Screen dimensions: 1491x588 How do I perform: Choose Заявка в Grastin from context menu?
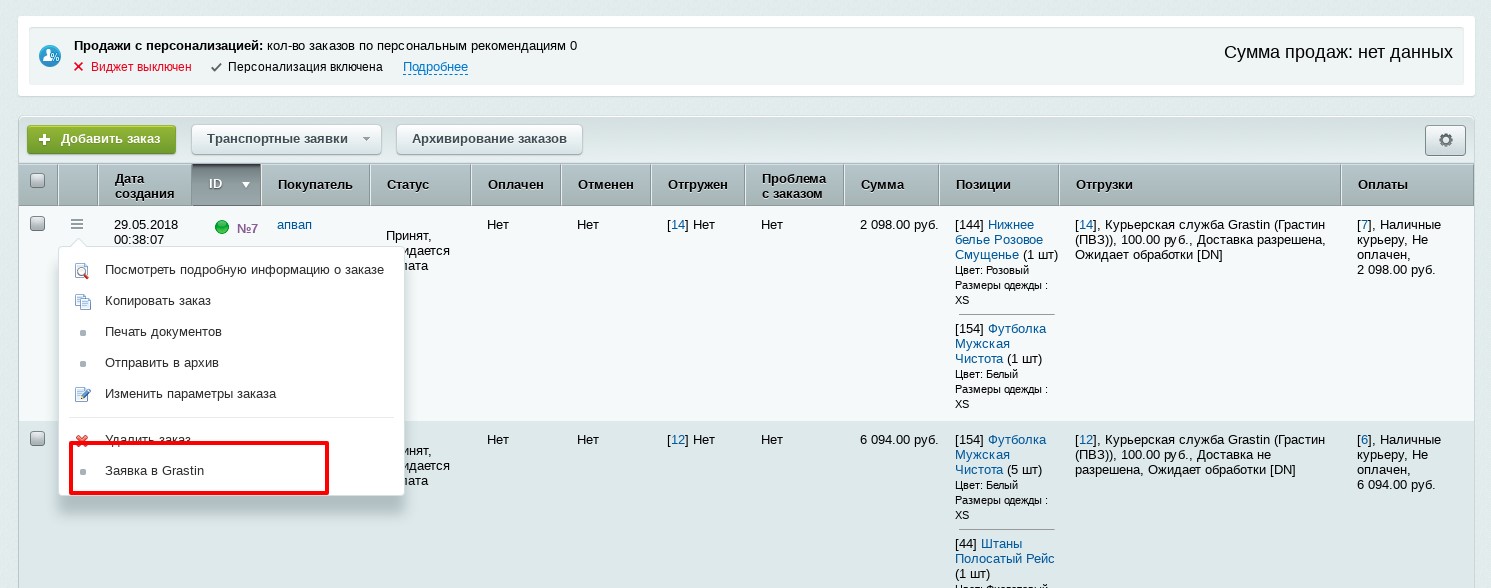(154, 471)
